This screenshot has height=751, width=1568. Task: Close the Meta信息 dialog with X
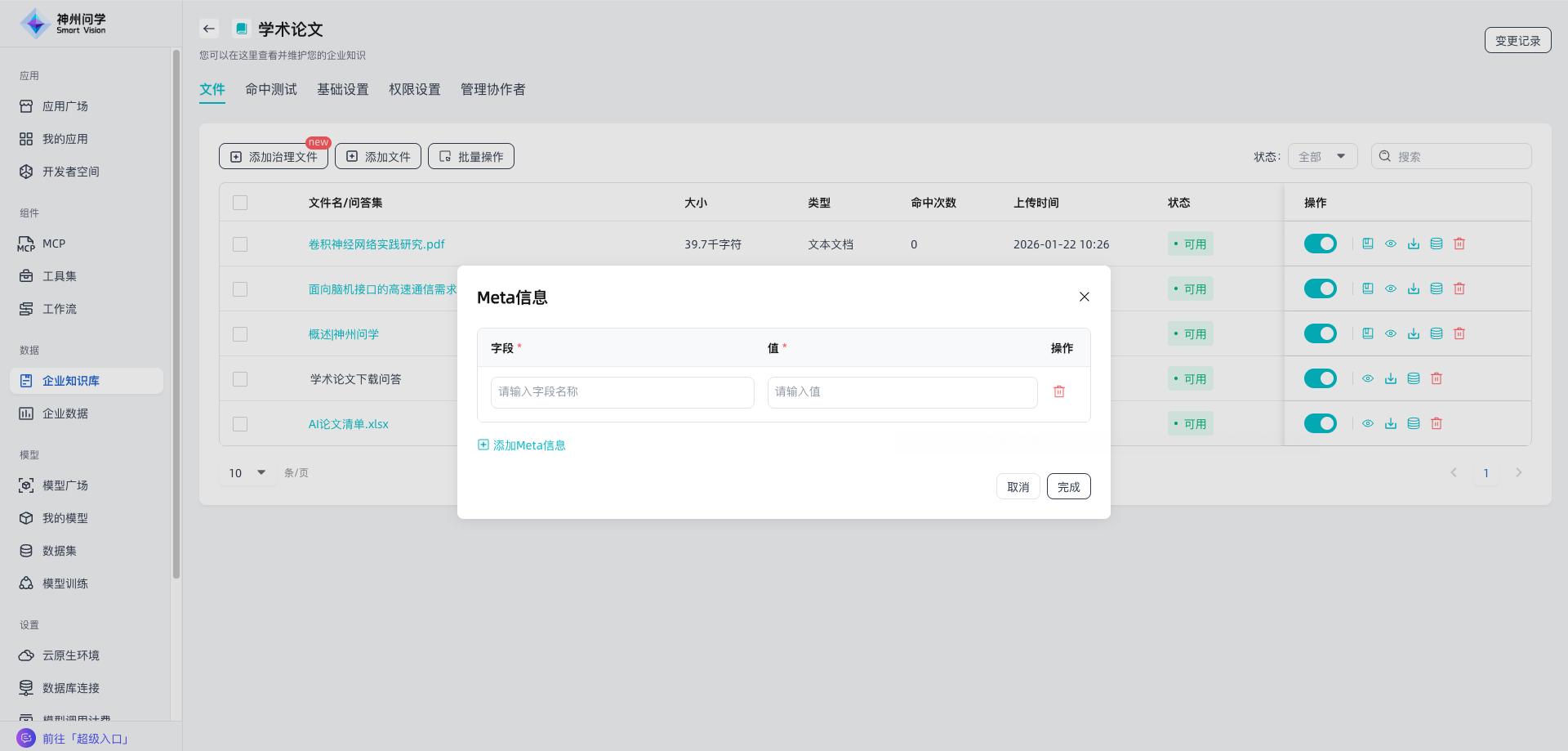tap(1084, 297)
